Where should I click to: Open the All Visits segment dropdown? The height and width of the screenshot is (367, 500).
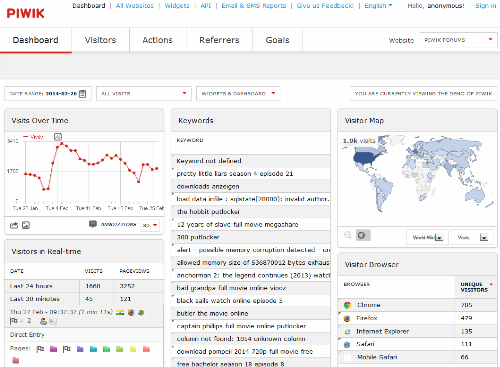(x=144, y=94)
